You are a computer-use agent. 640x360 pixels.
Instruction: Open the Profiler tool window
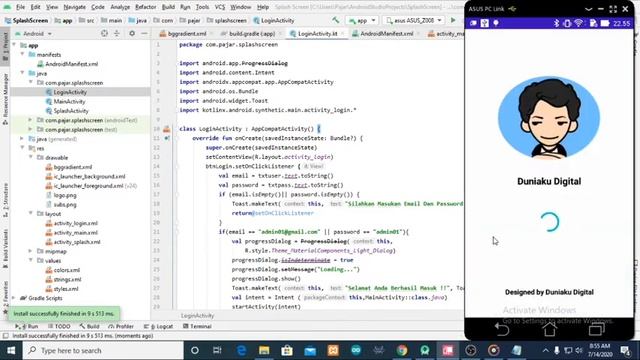click(121, 326)
